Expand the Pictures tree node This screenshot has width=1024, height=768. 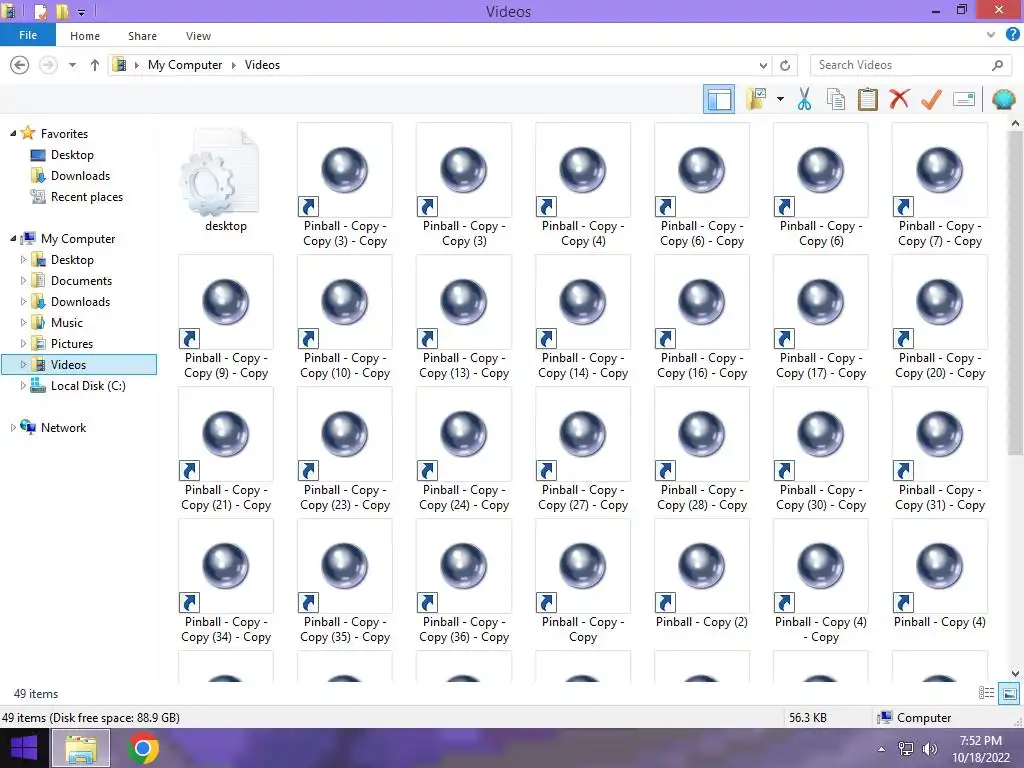pos(24,344)
